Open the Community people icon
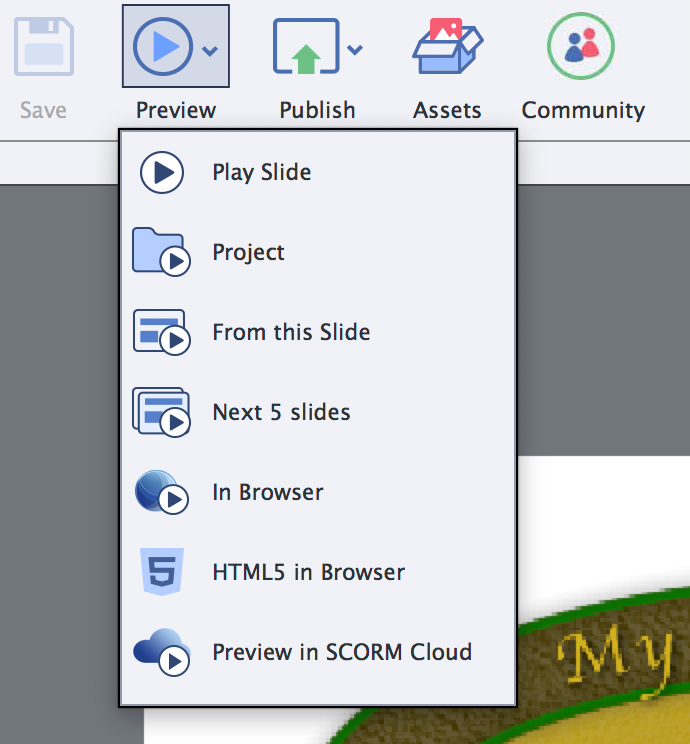Viewport: 690px width, 744px height. click(581, 46)
